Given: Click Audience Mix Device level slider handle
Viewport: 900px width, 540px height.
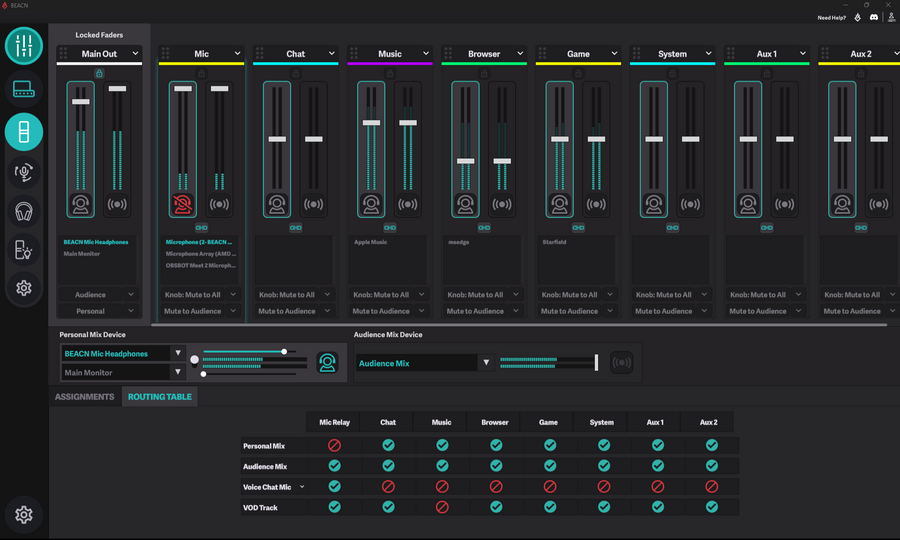Looking at the screenshot, I should pyautogui.click(x=596, y=362).
